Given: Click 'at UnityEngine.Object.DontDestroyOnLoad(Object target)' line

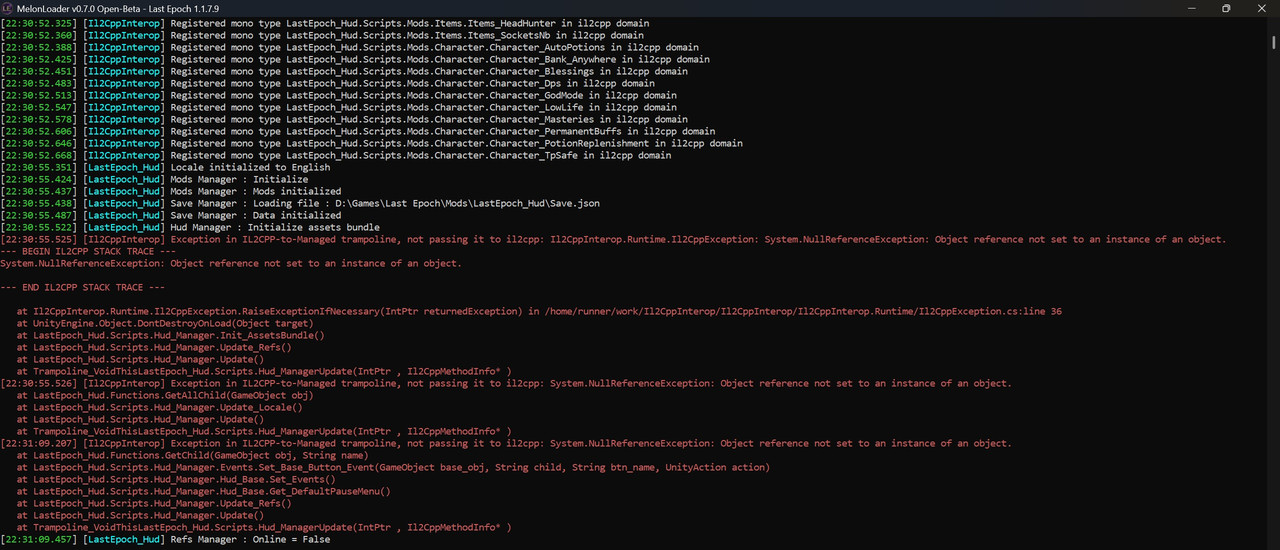Looking at the screenshot, I should coord(165,323).
